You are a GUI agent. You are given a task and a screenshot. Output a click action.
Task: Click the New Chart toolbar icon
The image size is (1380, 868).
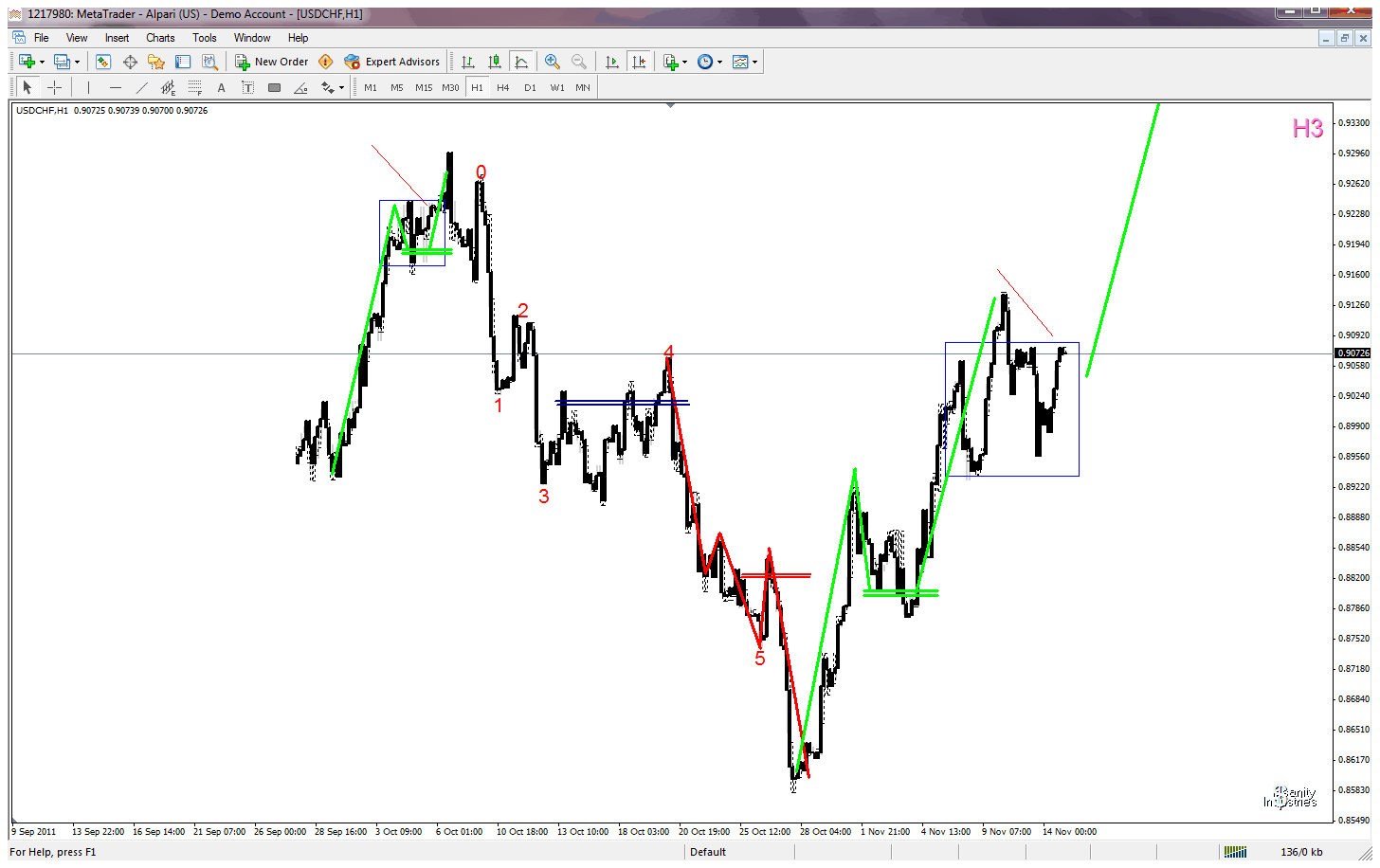(27, 62)
